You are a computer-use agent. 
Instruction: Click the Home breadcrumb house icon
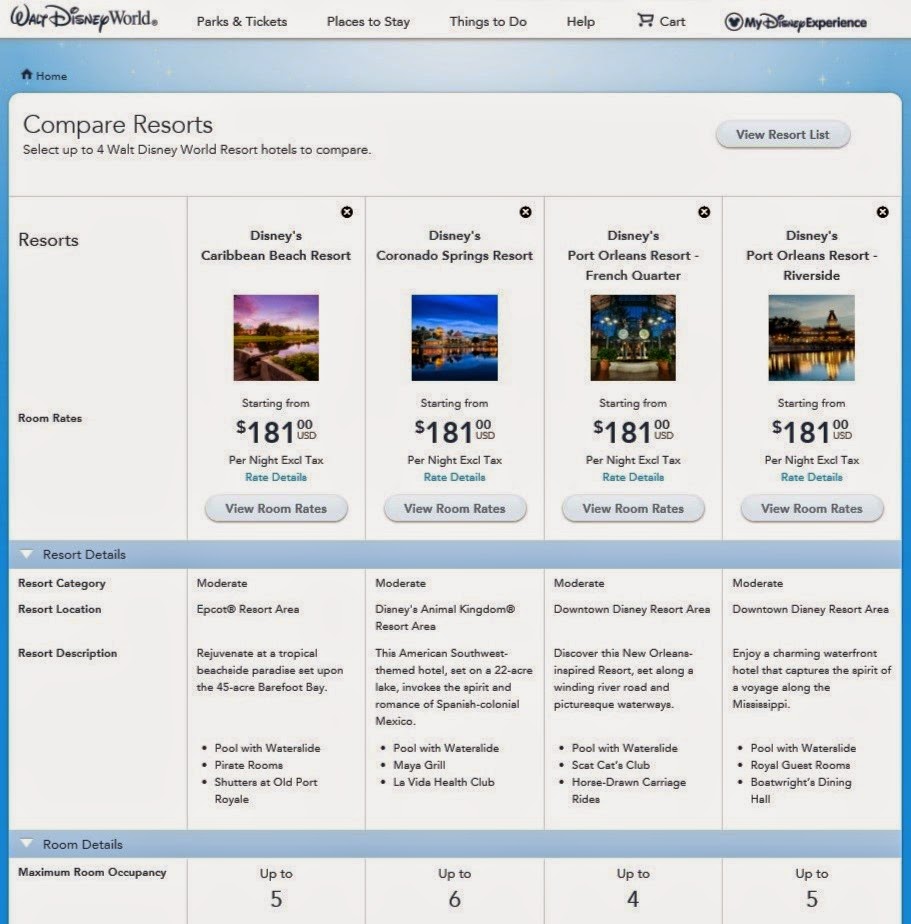pyautogui.click(x=27, y=75)
